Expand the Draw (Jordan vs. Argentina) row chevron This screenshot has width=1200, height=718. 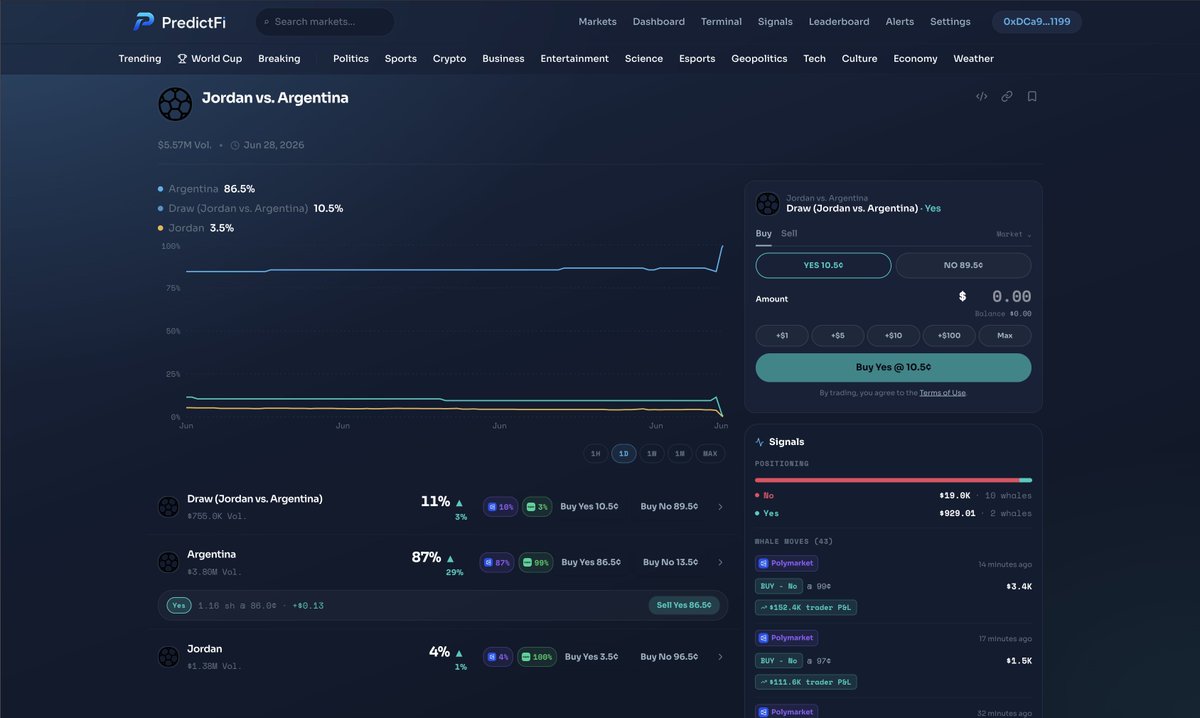pos(720,507)
